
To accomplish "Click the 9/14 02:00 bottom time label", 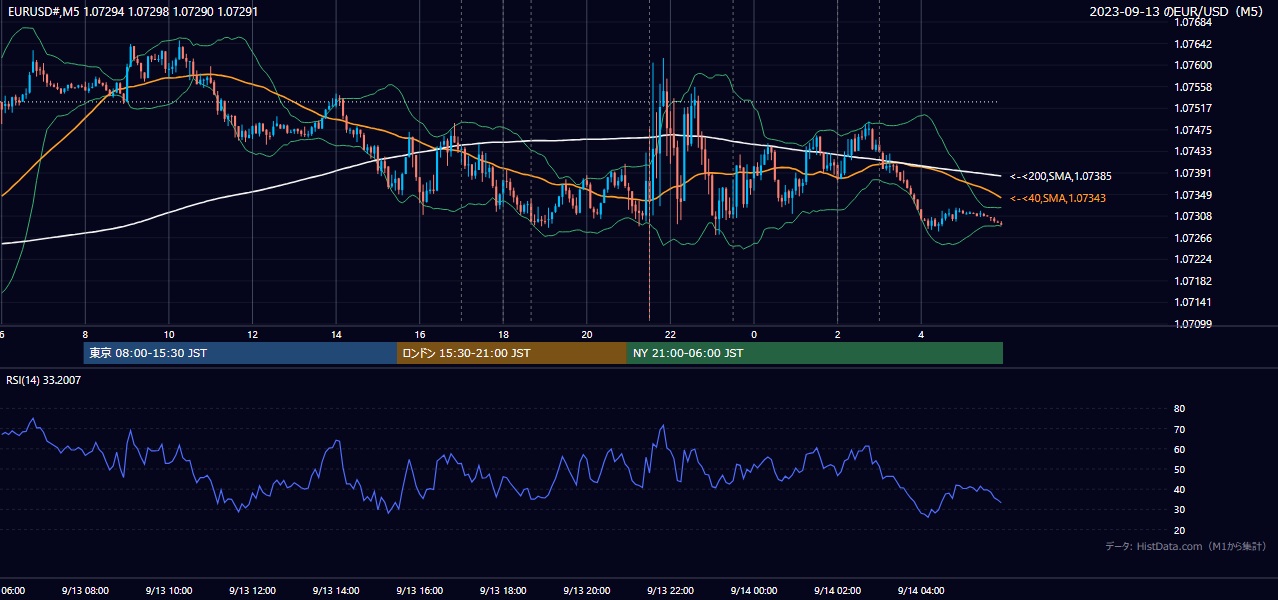I will click(x=838, y=590).
